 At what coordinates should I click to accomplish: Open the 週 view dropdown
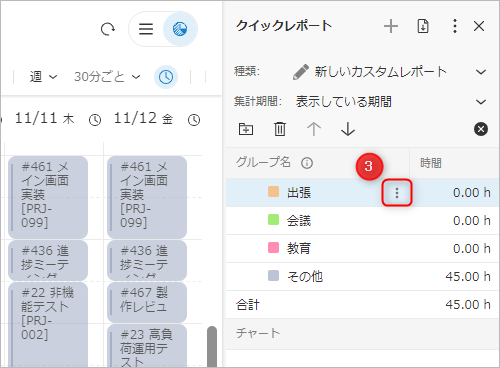coord(43,77)
